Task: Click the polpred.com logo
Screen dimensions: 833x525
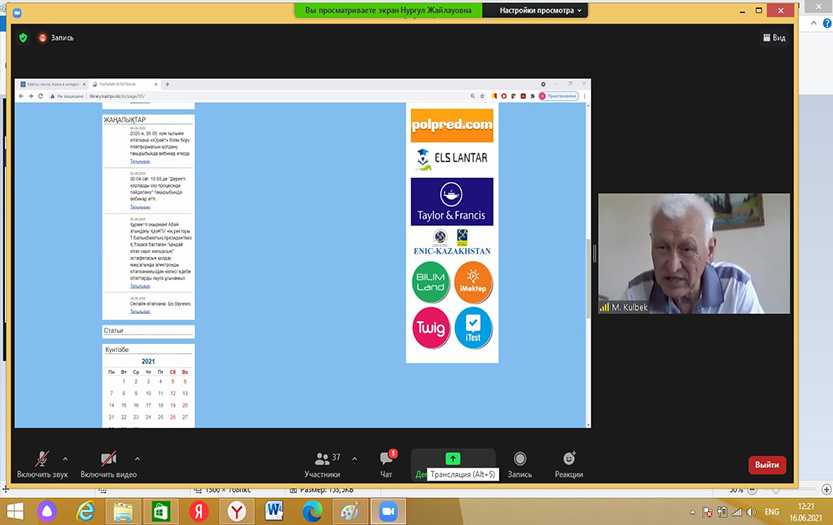Action: pyautogui.click(x=452, y=125)
